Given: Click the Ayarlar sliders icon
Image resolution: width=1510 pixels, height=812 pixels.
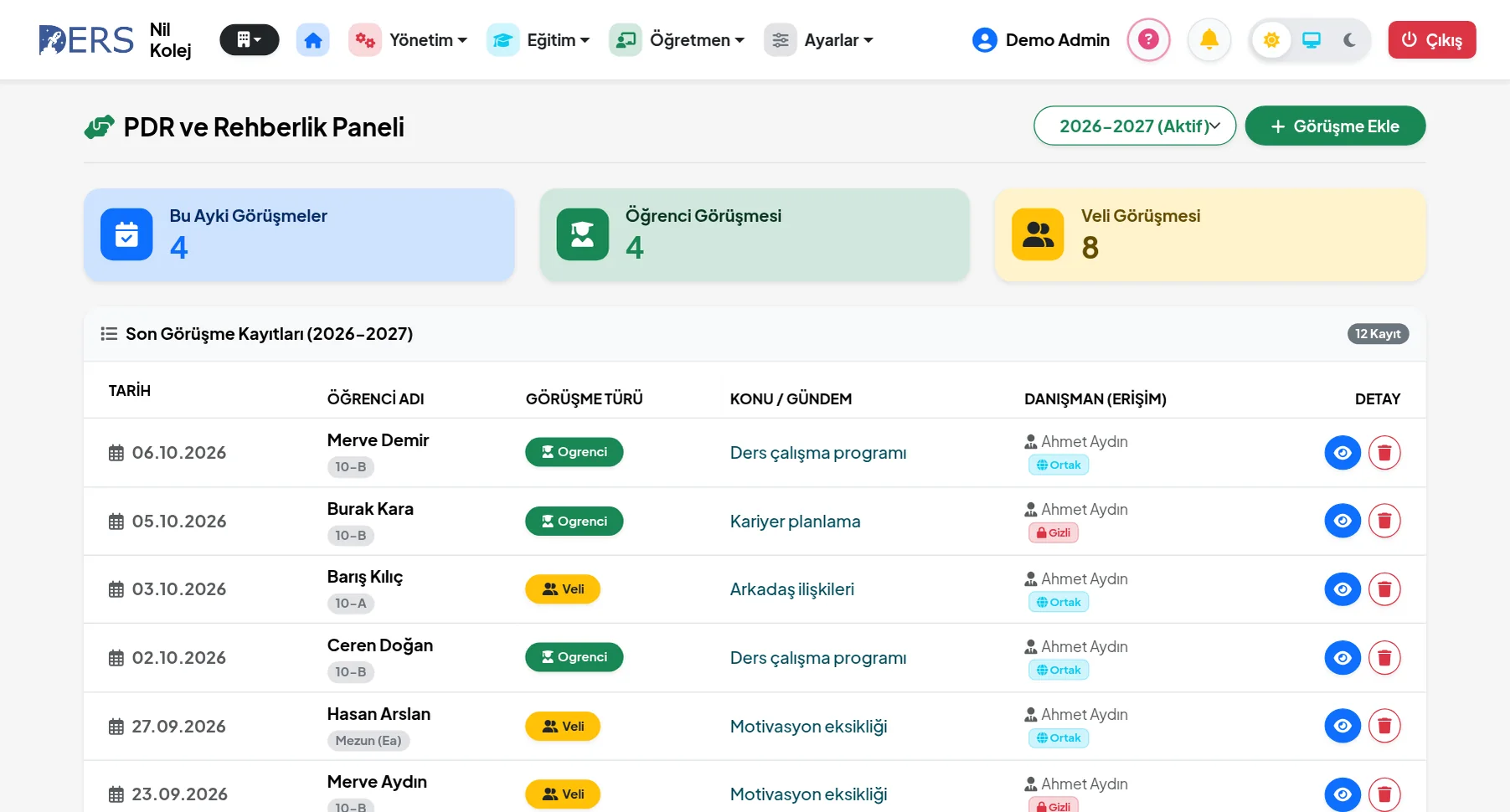Looking at the screenshot, I should (x=780, y=40).
